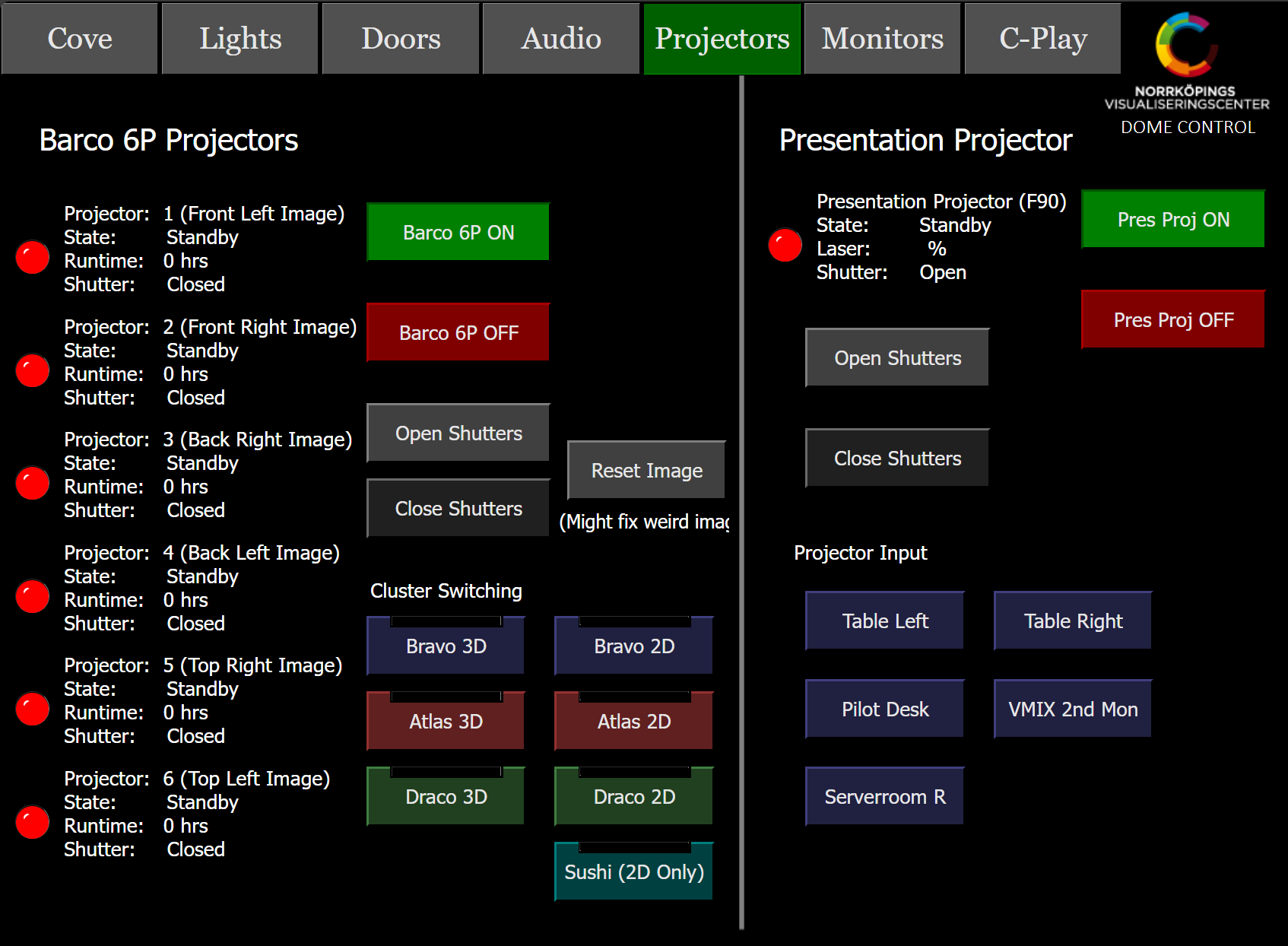Turn off the presentation projector
The height and width of the screenshot is (946, 1288).
point(1173,319)
